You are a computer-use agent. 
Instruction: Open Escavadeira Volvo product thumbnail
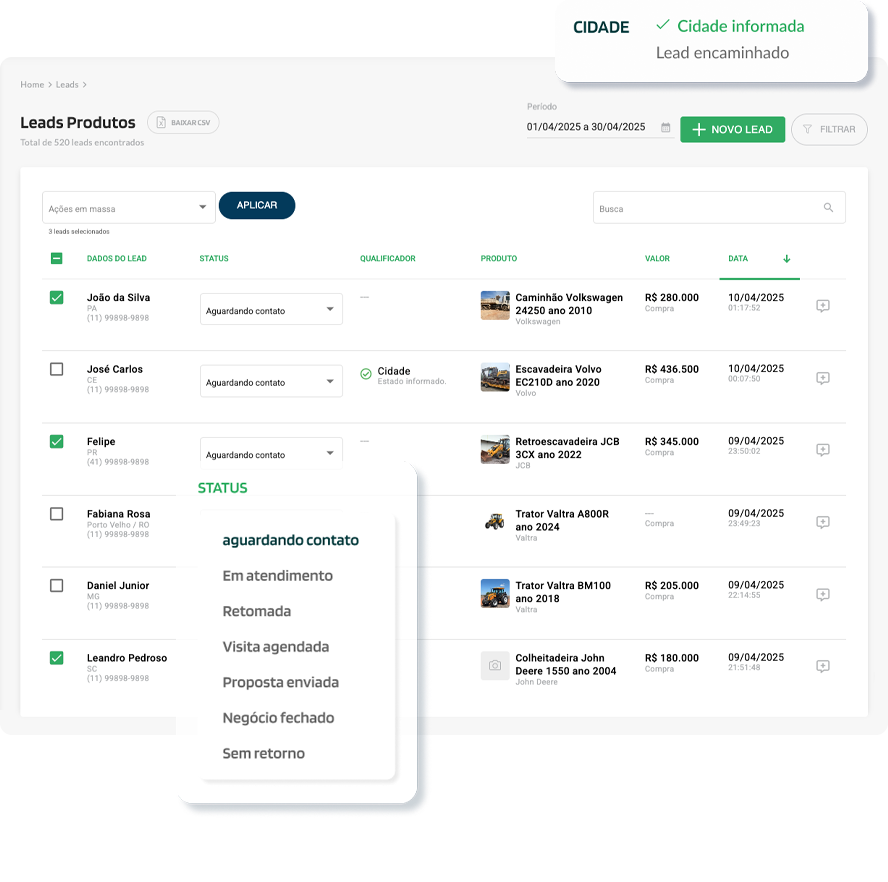[x=495, y=377]
